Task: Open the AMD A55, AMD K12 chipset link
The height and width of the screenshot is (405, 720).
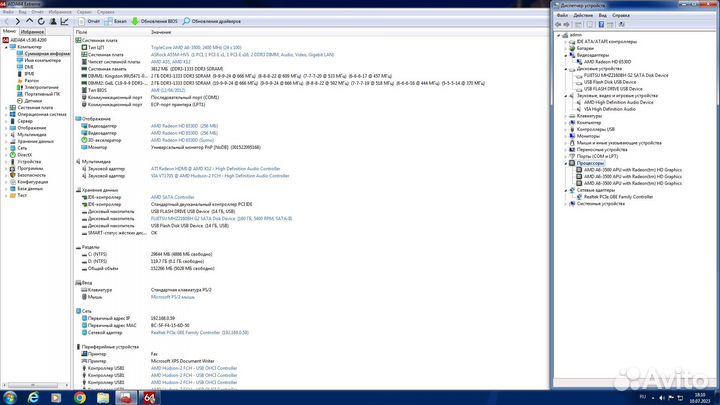Action: [x=170, y=62]
